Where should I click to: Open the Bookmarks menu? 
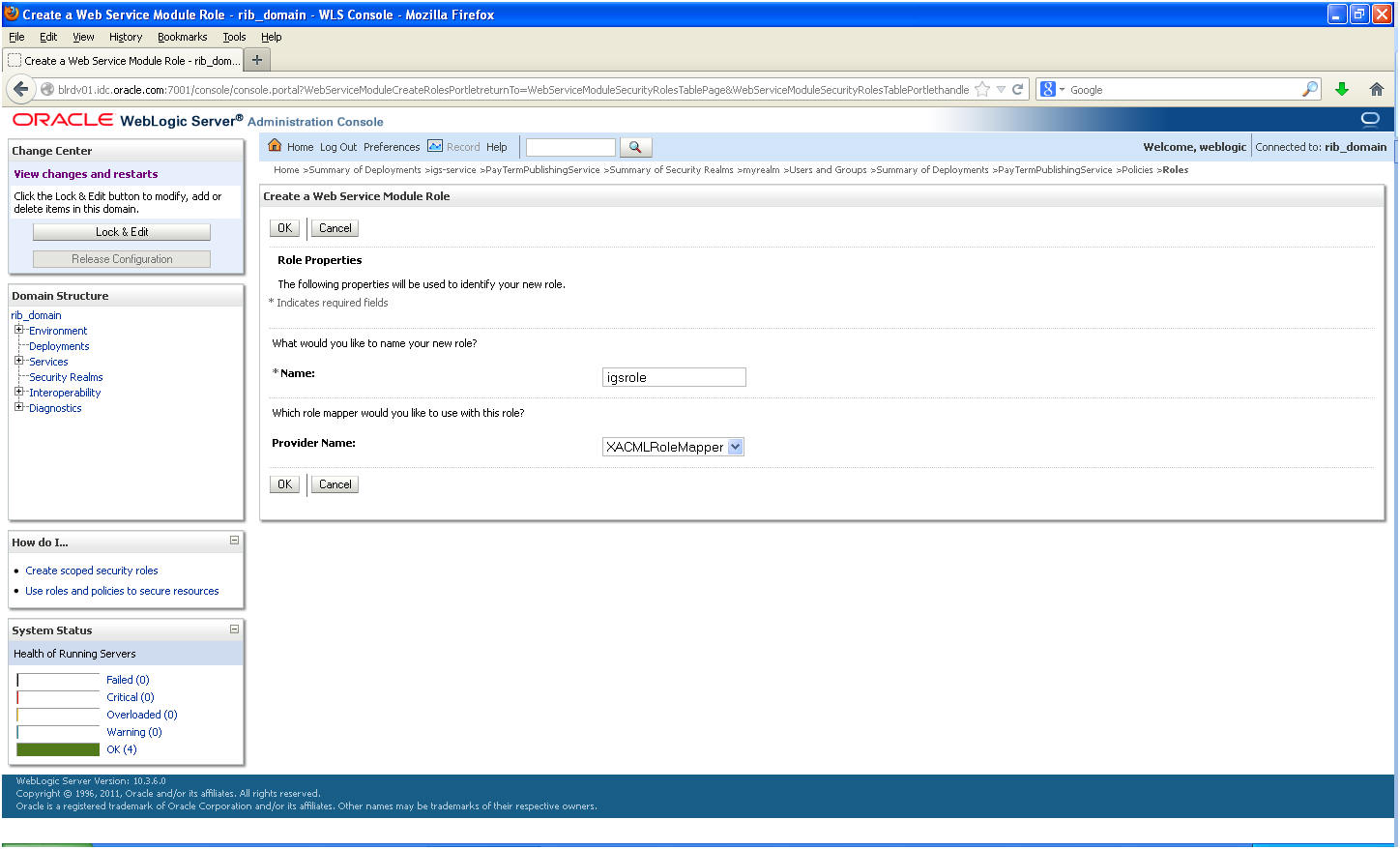[182, 37]
